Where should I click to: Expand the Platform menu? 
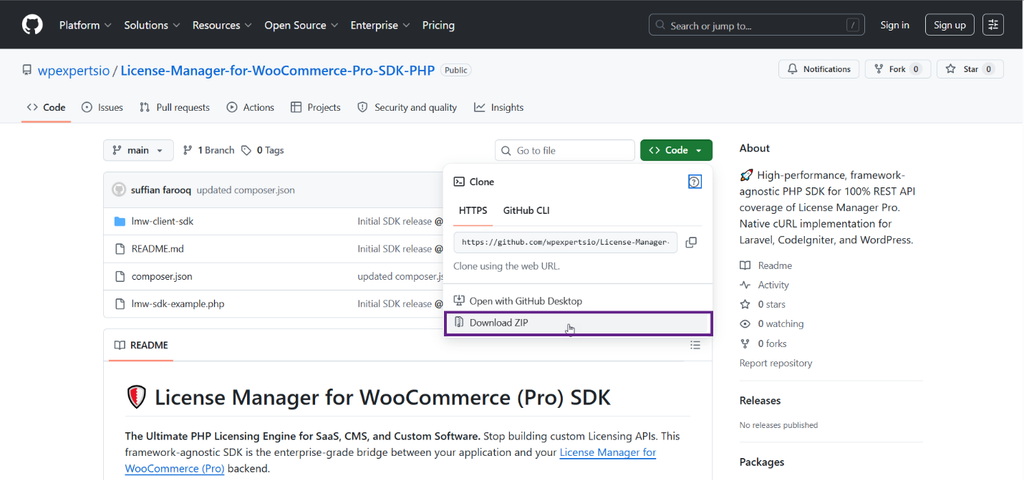86,25
